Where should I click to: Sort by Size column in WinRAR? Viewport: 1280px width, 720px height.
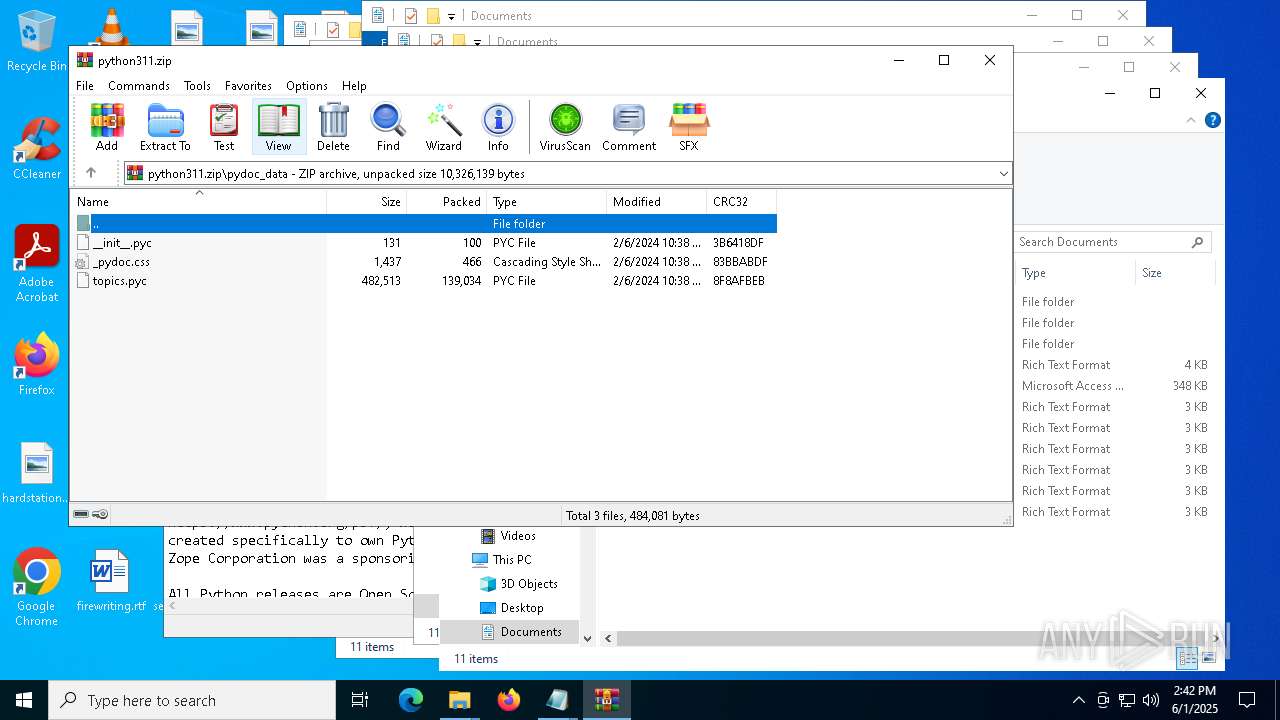[x=366, y=201]
